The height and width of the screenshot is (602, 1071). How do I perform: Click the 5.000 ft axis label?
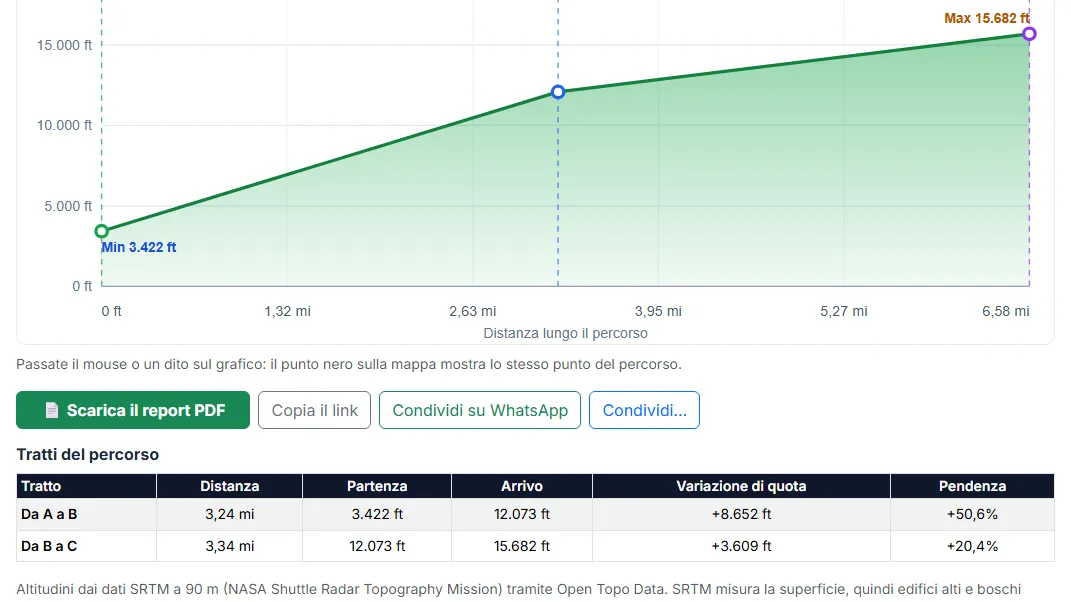coord(68,206)
